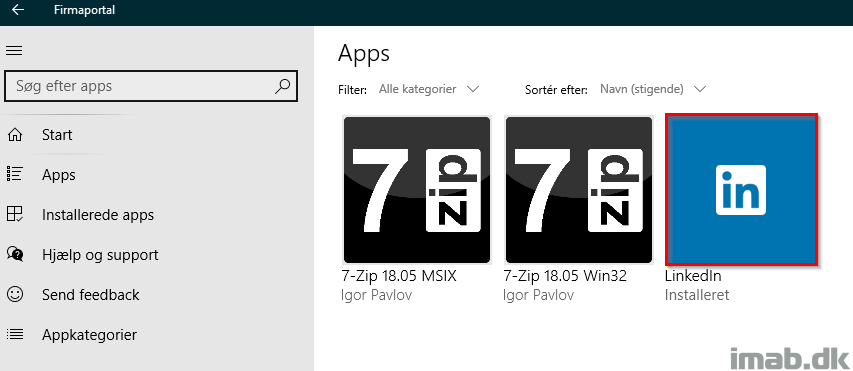Click the 7-Zip 18.05 MSIX title
This screenshot has width=853, height=371.
[x=399, y=276]
